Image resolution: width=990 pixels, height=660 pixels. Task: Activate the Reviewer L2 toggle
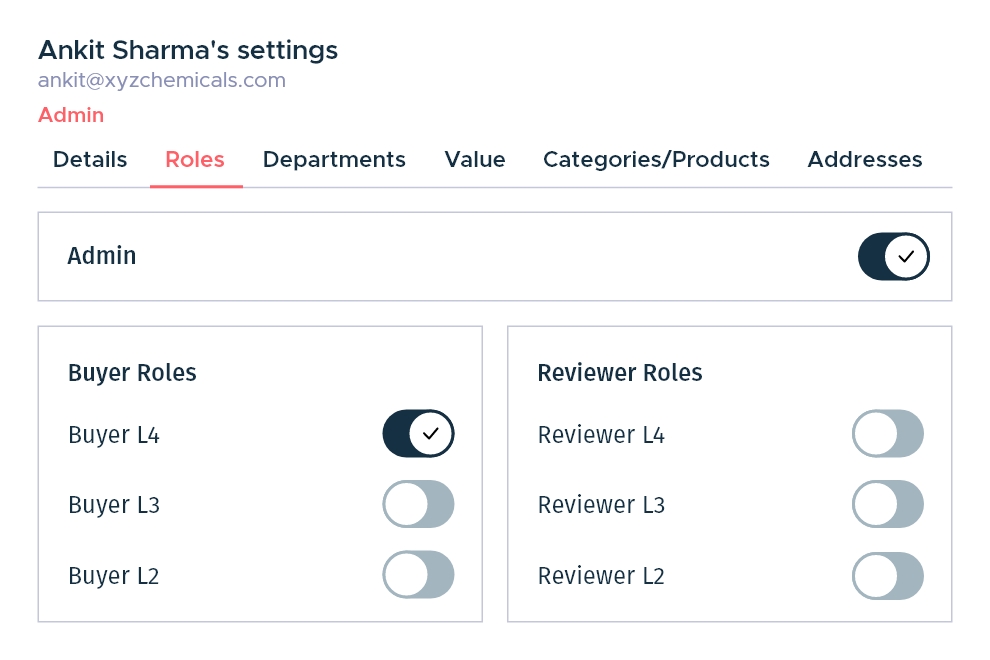888,575
